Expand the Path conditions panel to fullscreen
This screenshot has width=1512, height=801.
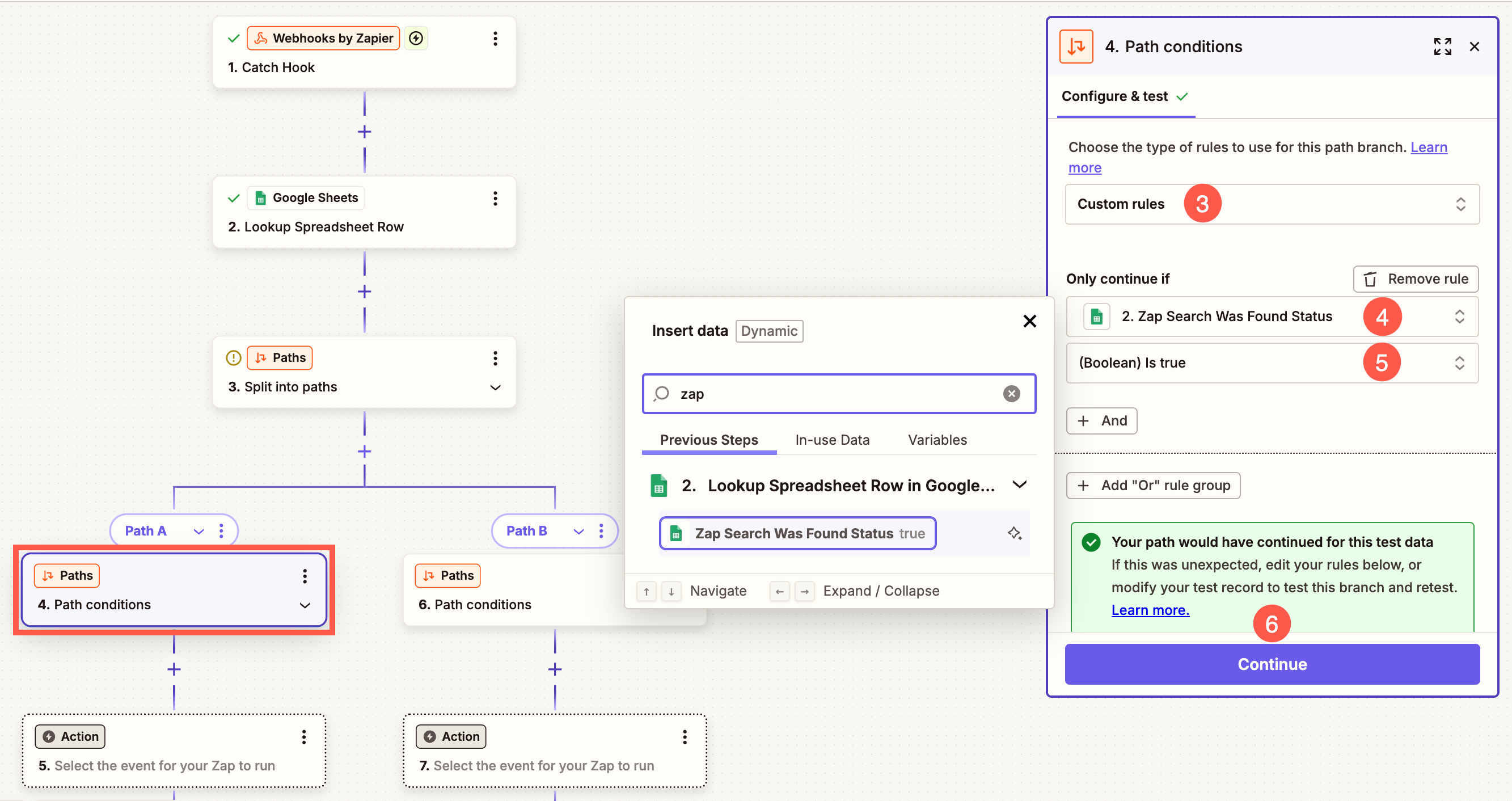click(x=1442, y=47)
